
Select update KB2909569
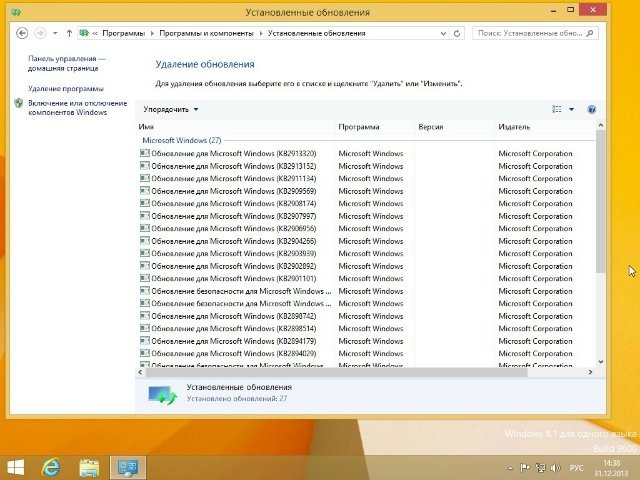click(234, 191)
